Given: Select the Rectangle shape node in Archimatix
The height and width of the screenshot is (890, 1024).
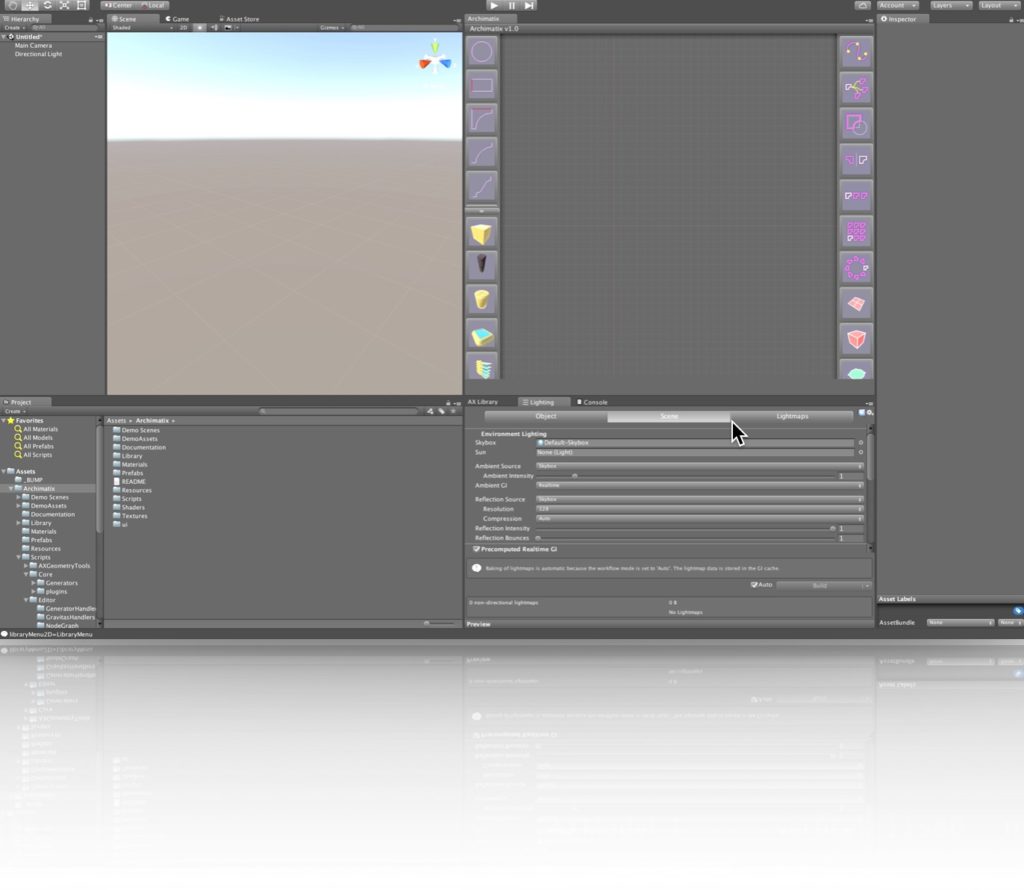Looking at the screenshot, I should click(x=482, y=86).
